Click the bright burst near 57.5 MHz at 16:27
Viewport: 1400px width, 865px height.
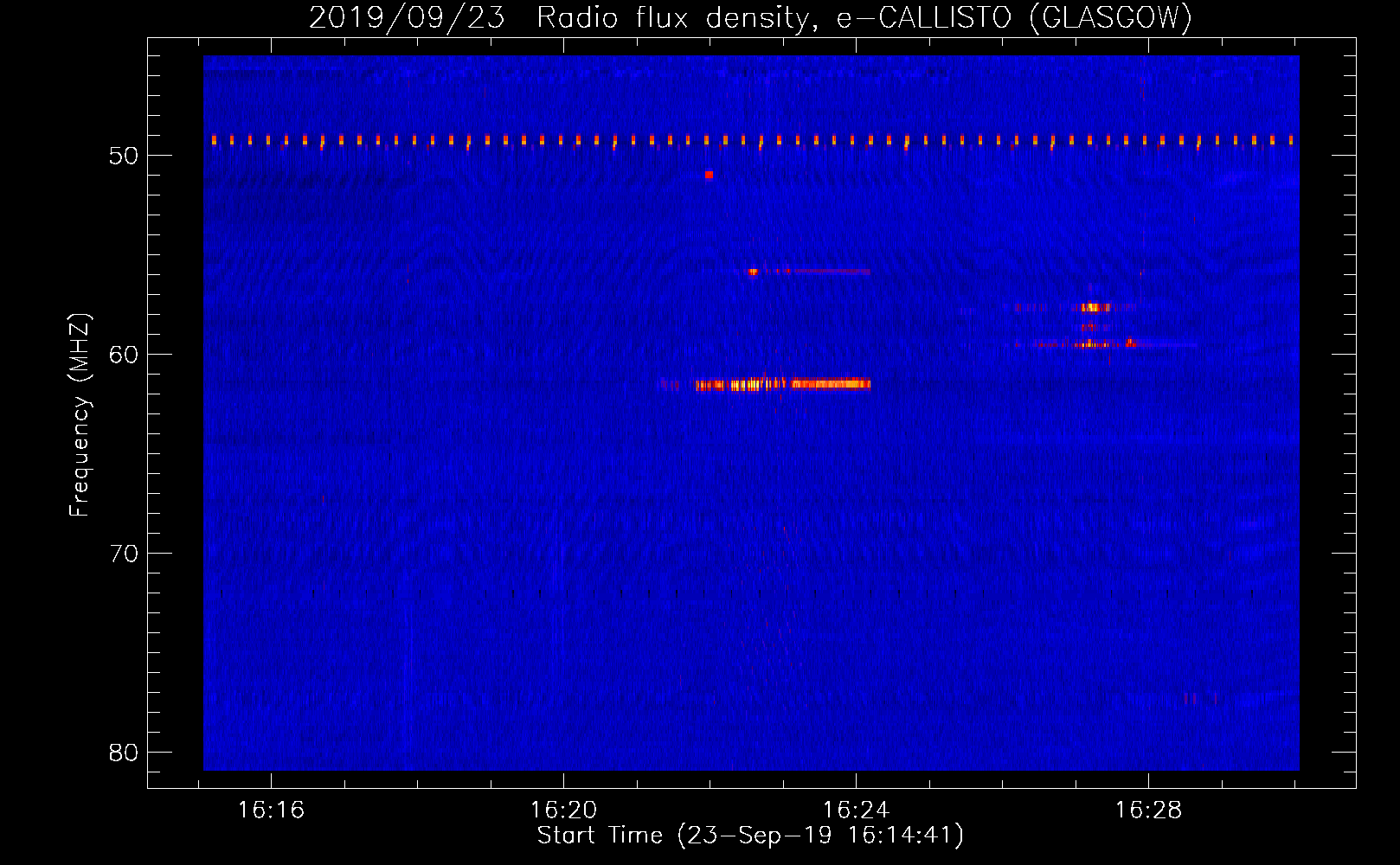pos(1095,307)
